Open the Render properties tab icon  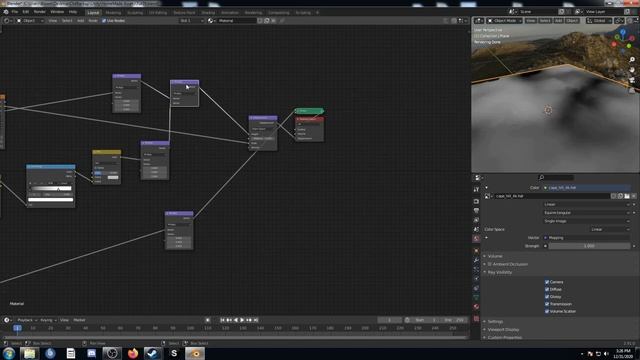pyautogui.click(x=476, y=201)
